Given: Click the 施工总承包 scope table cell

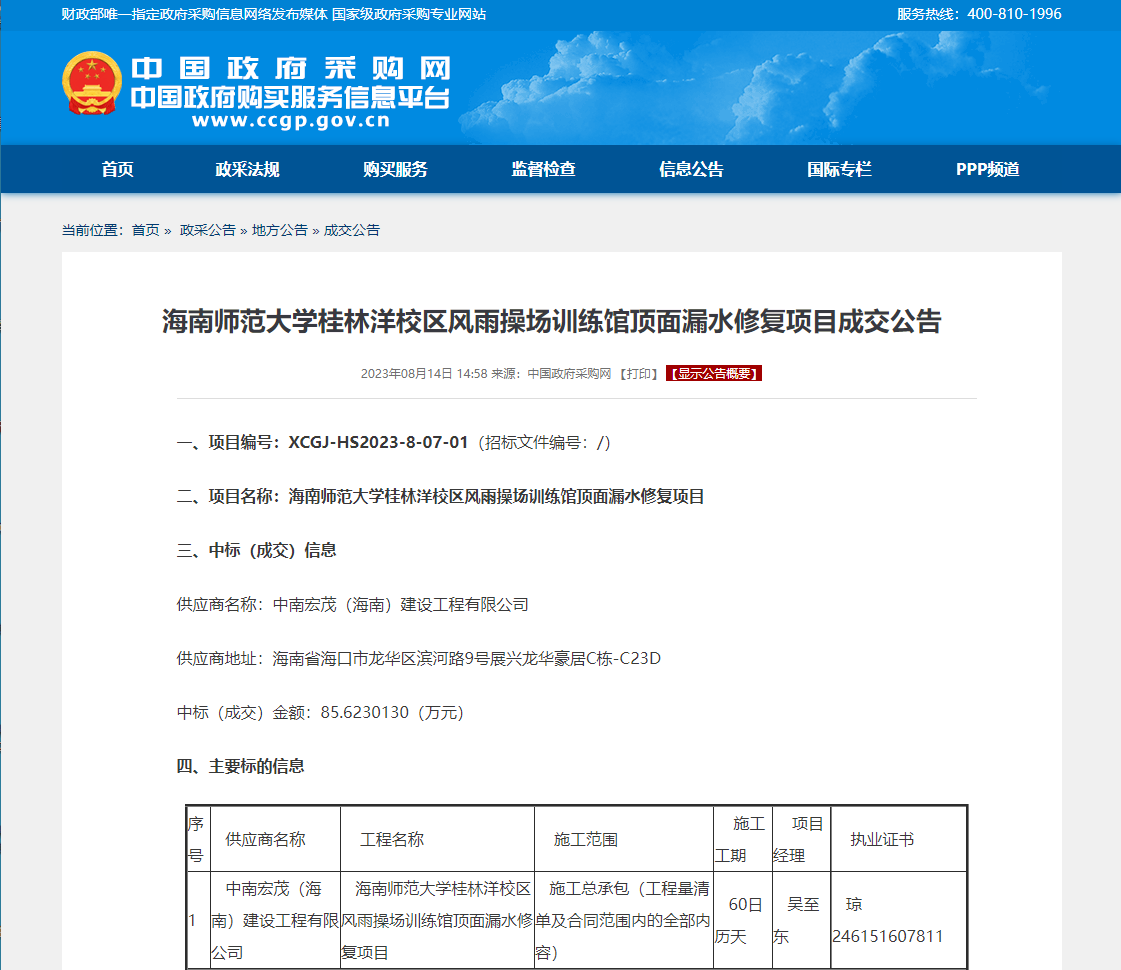Looking at the screenshot, I should coord(624,921).
